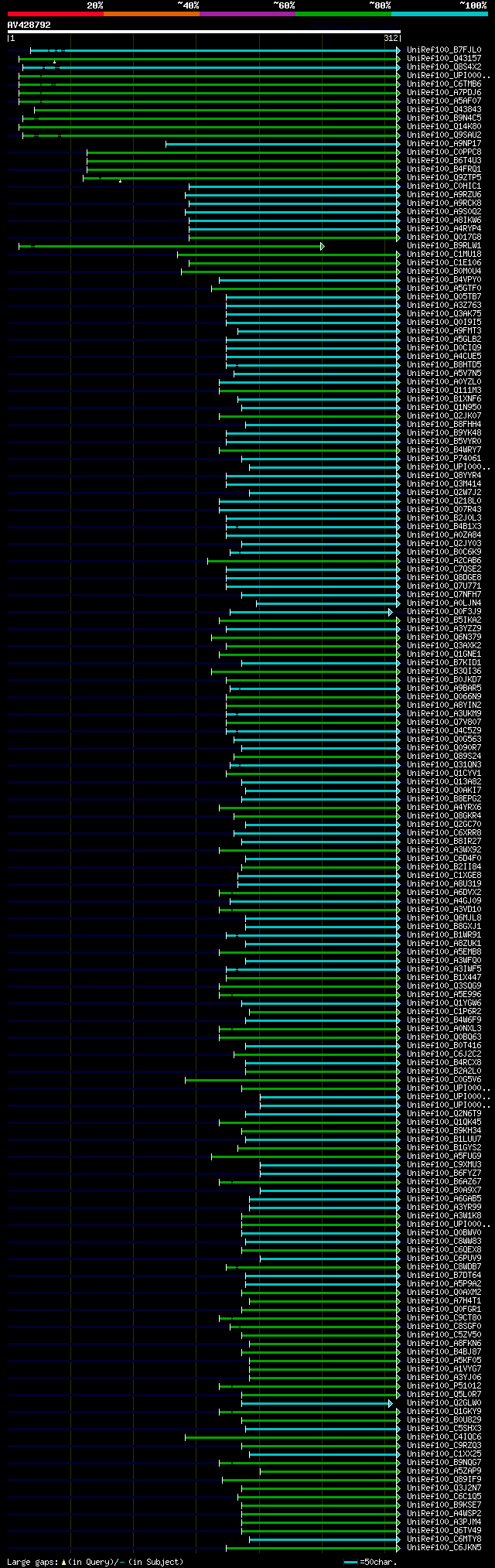Select the UniRef100_A3Z763 label
The height and width of the screenshot is (1568, 495).
[444, 305]
